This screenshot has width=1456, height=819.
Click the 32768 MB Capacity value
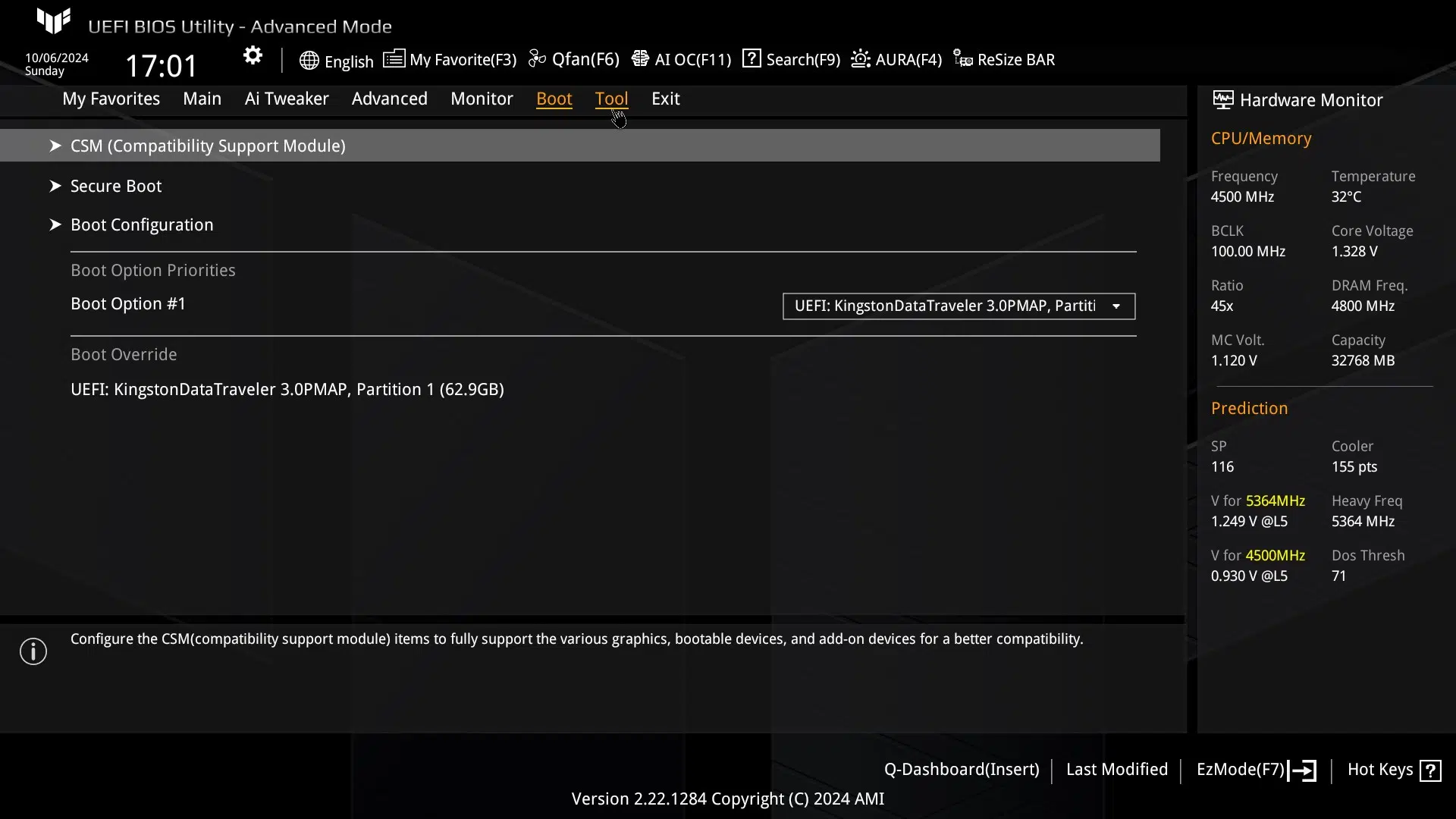tap(1363, 360)
